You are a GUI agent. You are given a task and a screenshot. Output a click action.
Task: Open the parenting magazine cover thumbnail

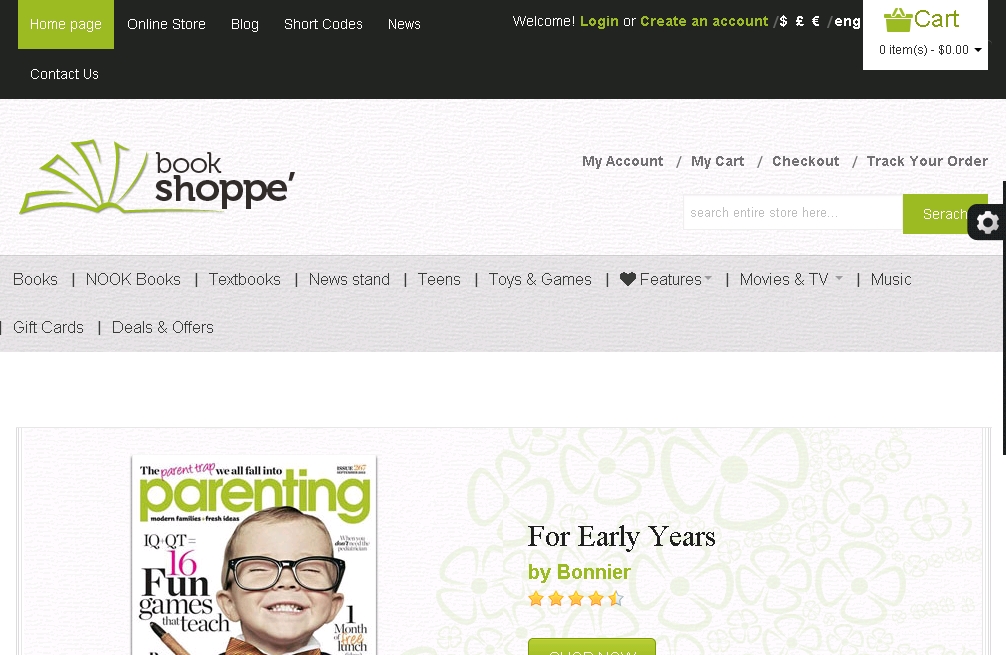254,556
